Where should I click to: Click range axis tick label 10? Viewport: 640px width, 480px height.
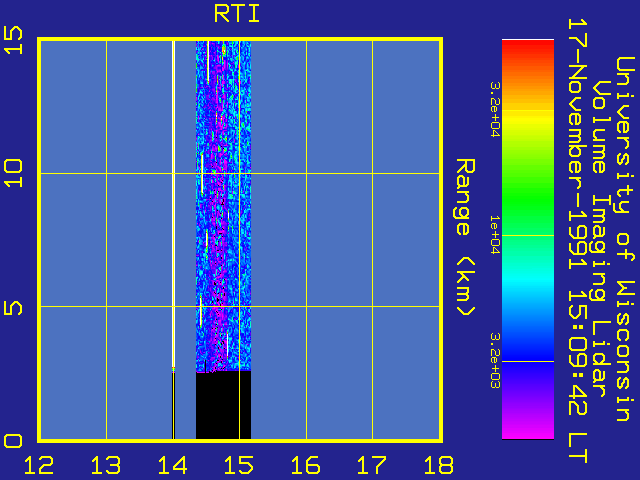13,173
